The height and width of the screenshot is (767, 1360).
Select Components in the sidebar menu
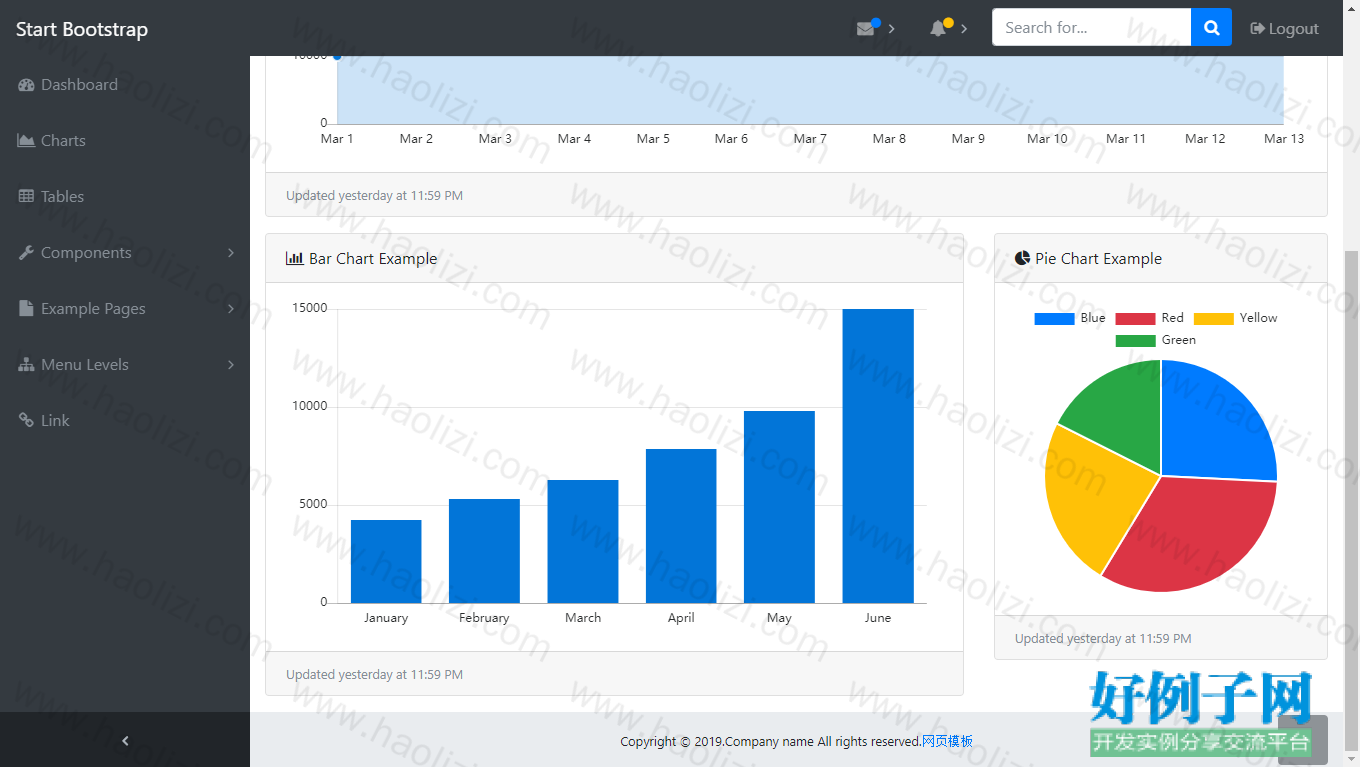125,253
